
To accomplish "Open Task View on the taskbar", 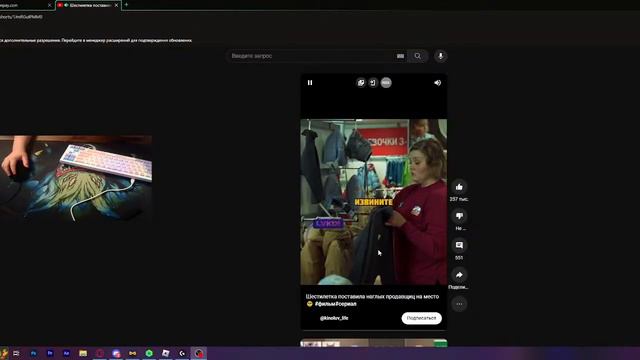I will pos(16,353).
